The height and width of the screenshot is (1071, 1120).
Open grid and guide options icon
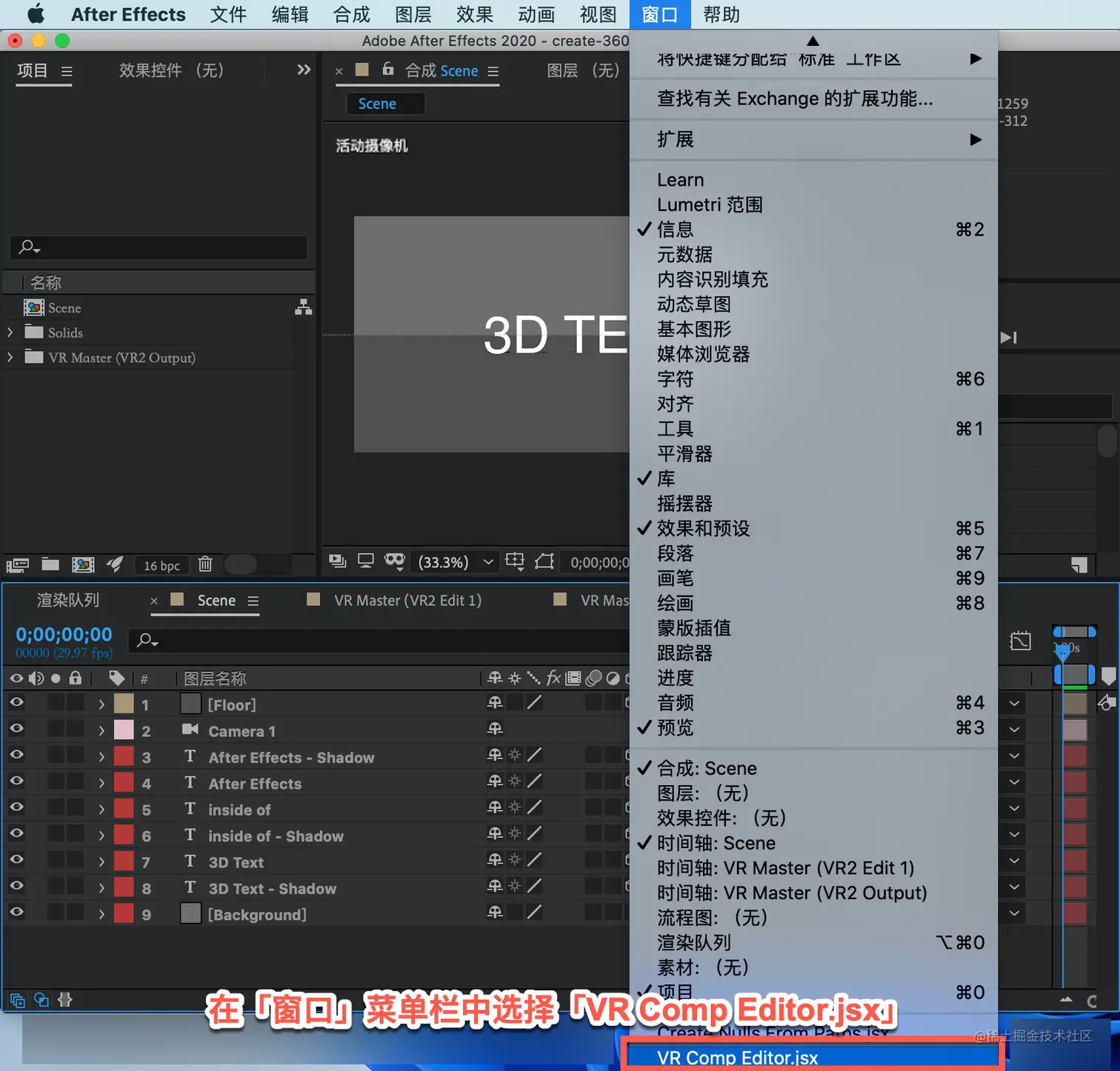[x=515, y=561]
